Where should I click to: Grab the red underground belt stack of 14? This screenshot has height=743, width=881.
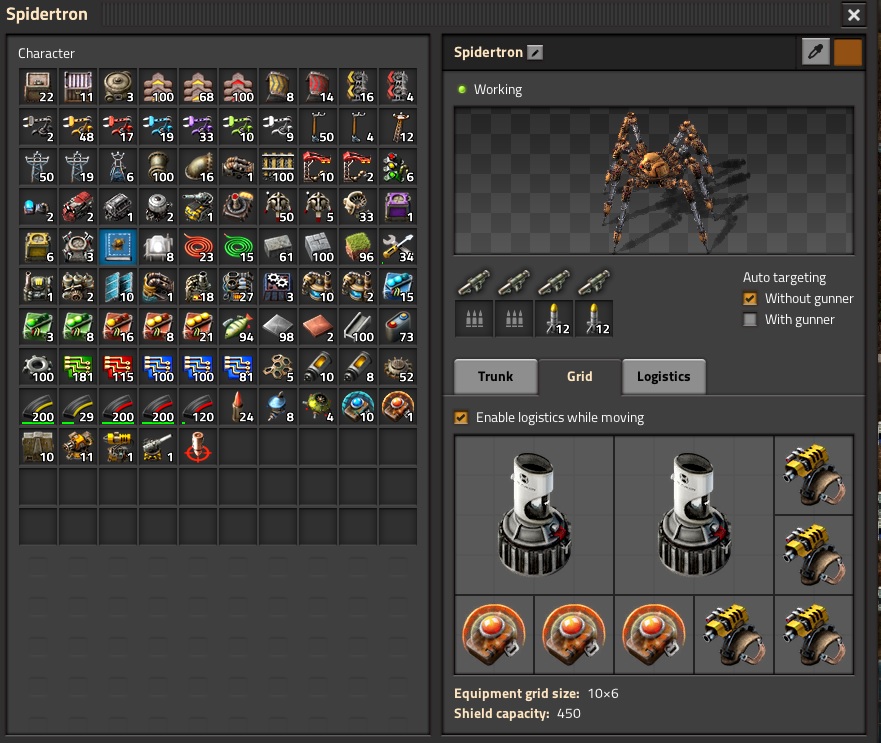pos(319,87)
